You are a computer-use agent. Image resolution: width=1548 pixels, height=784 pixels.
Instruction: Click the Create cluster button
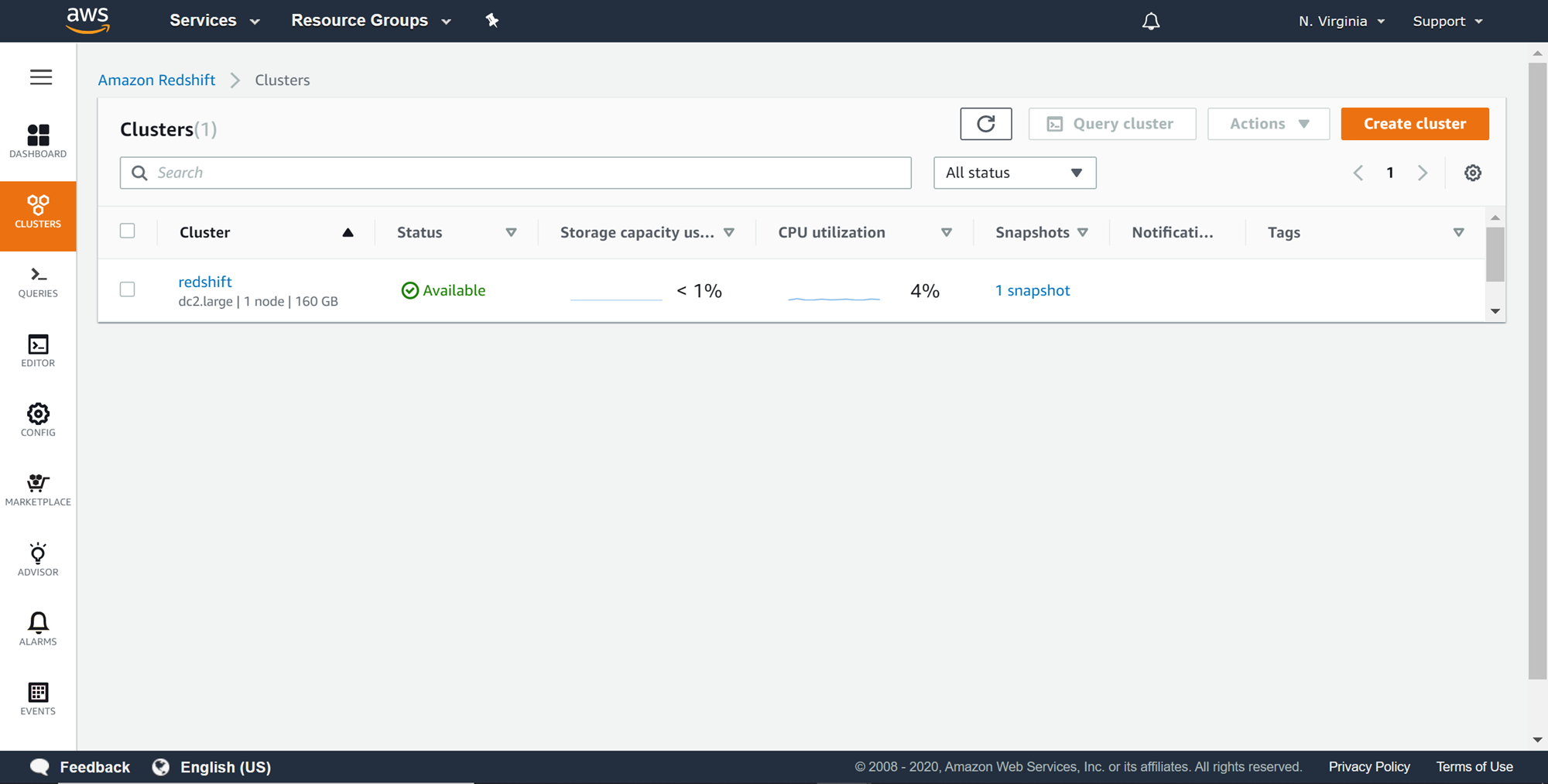tap(1415, 124)
